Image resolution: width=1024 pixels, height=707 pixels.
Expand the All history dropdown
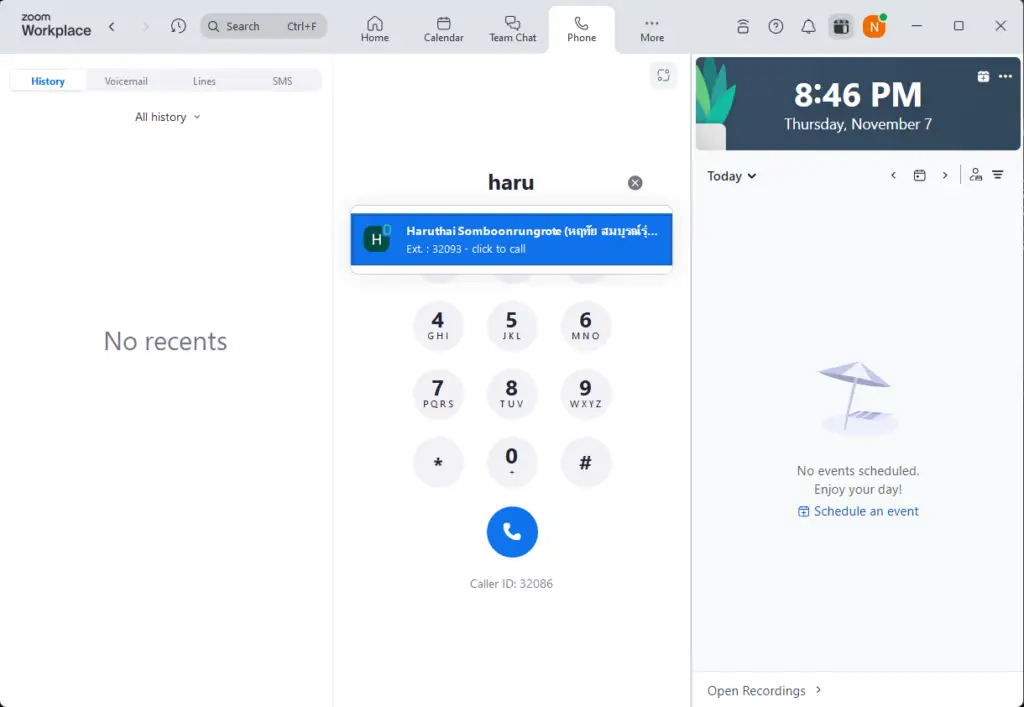click(167, 117)
